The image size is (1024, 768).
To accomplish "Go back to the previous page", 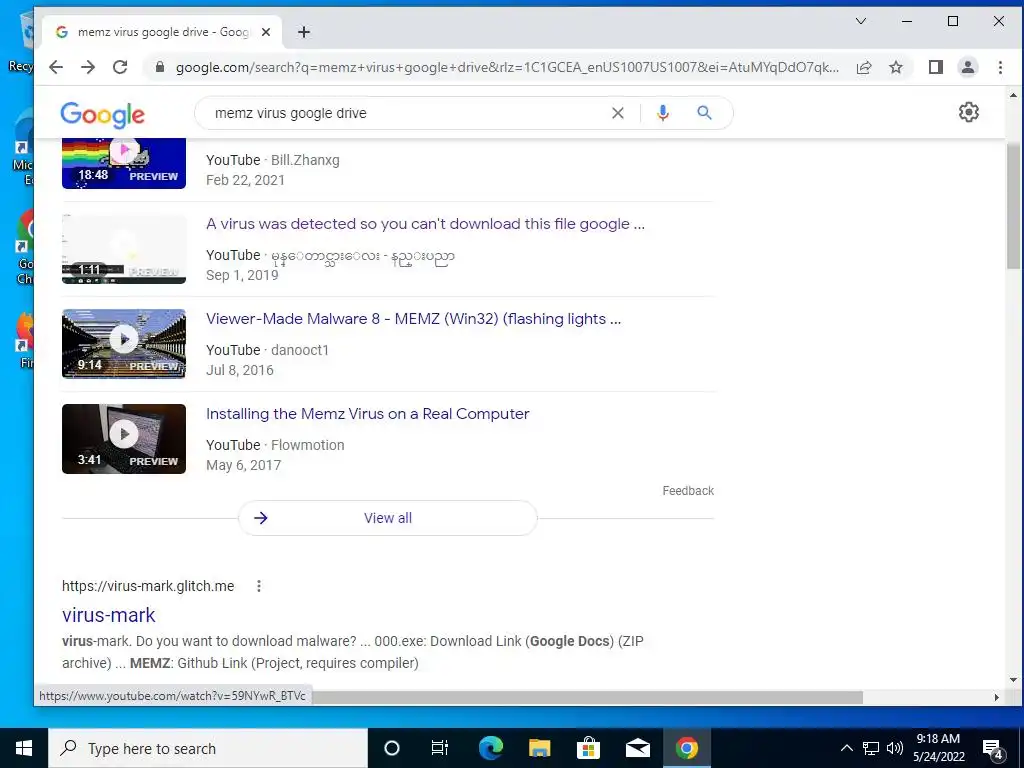I will point(56,67).
